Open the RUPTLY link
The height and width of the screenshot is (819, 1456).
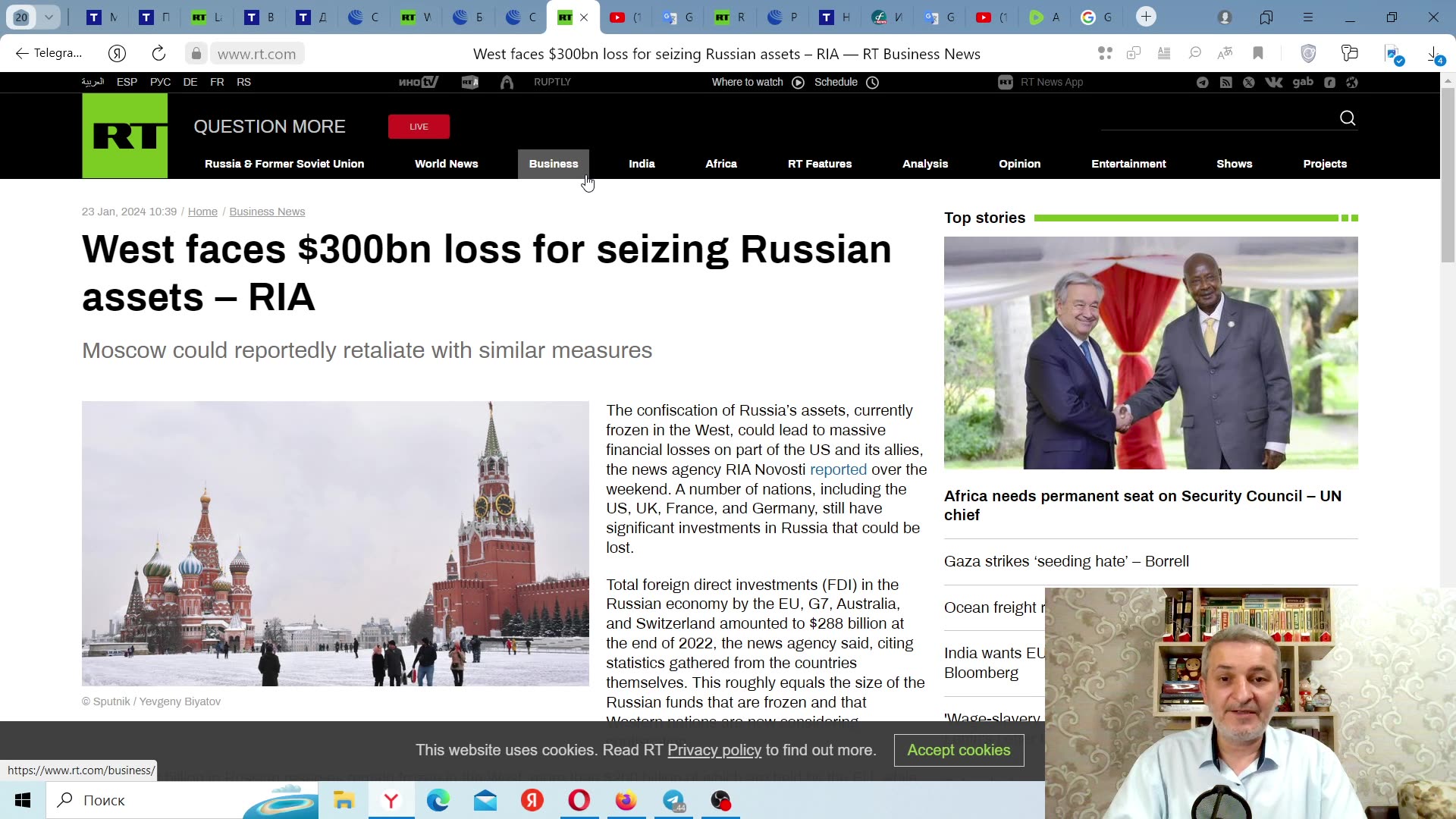pos(552,82)
